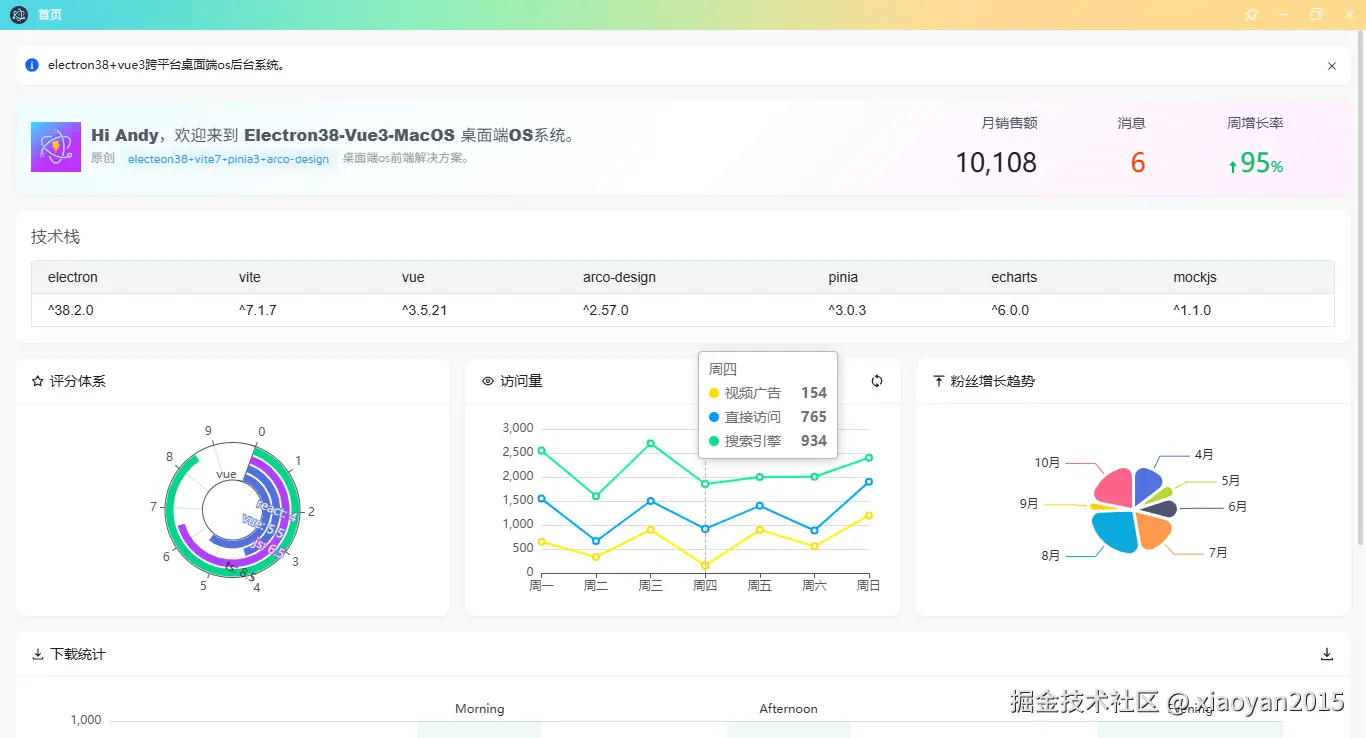Click the monthly sales value 10,108
The height and width of the screenshot is (738, 1366).
[996, 162]
